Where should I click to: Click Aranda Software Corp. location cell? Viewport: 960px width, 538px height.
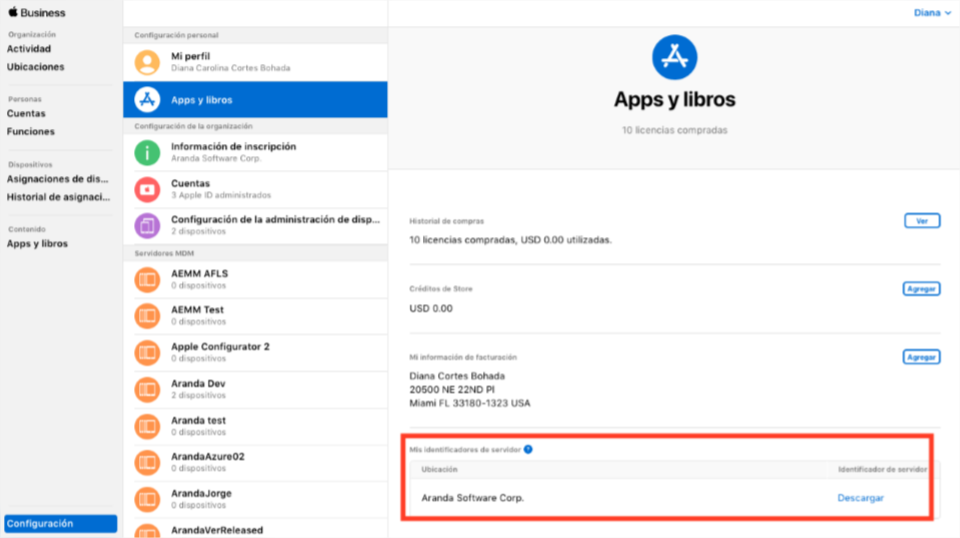point(472,498)
